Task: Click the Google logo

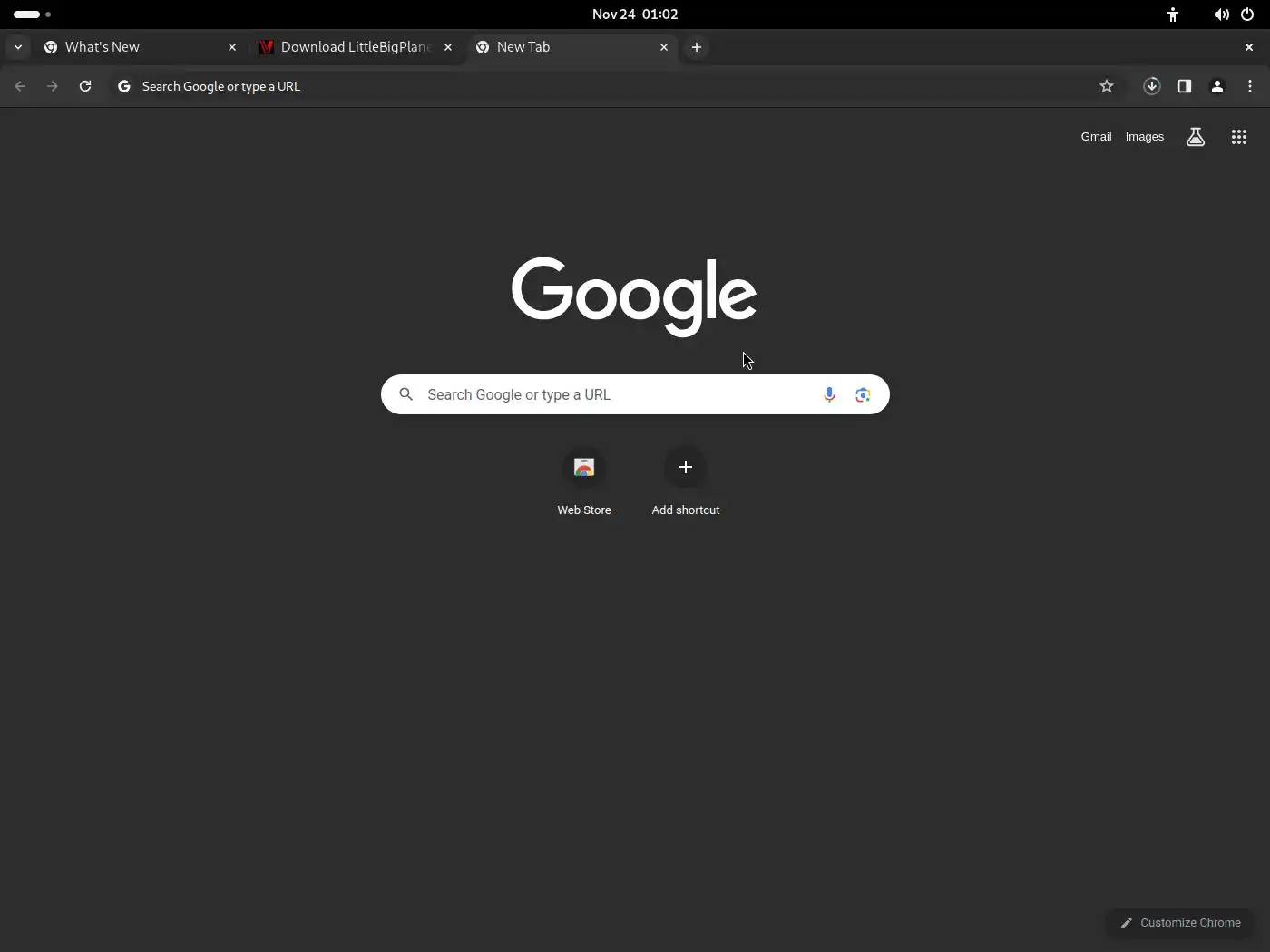Action: (634, 296)
